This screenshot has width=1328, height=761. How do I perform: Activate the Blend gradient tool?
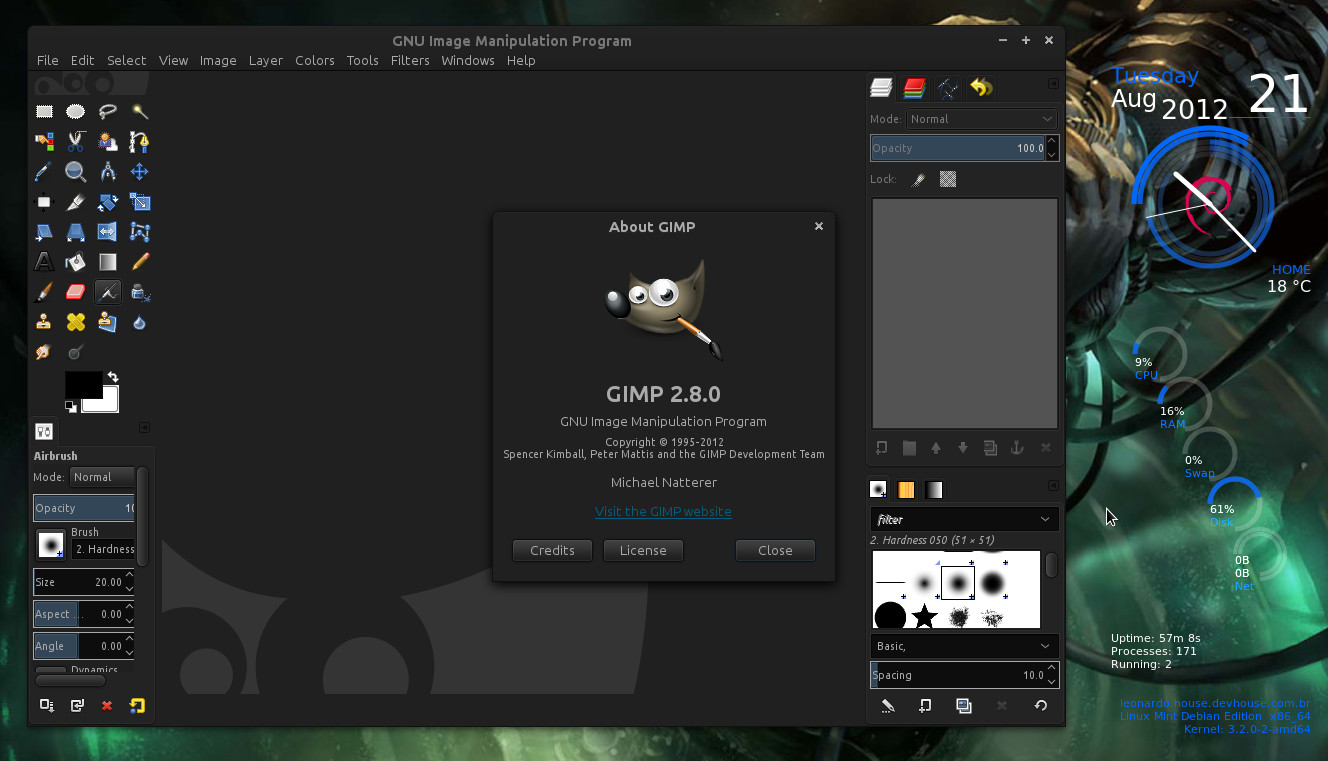[x=108, y=262]
